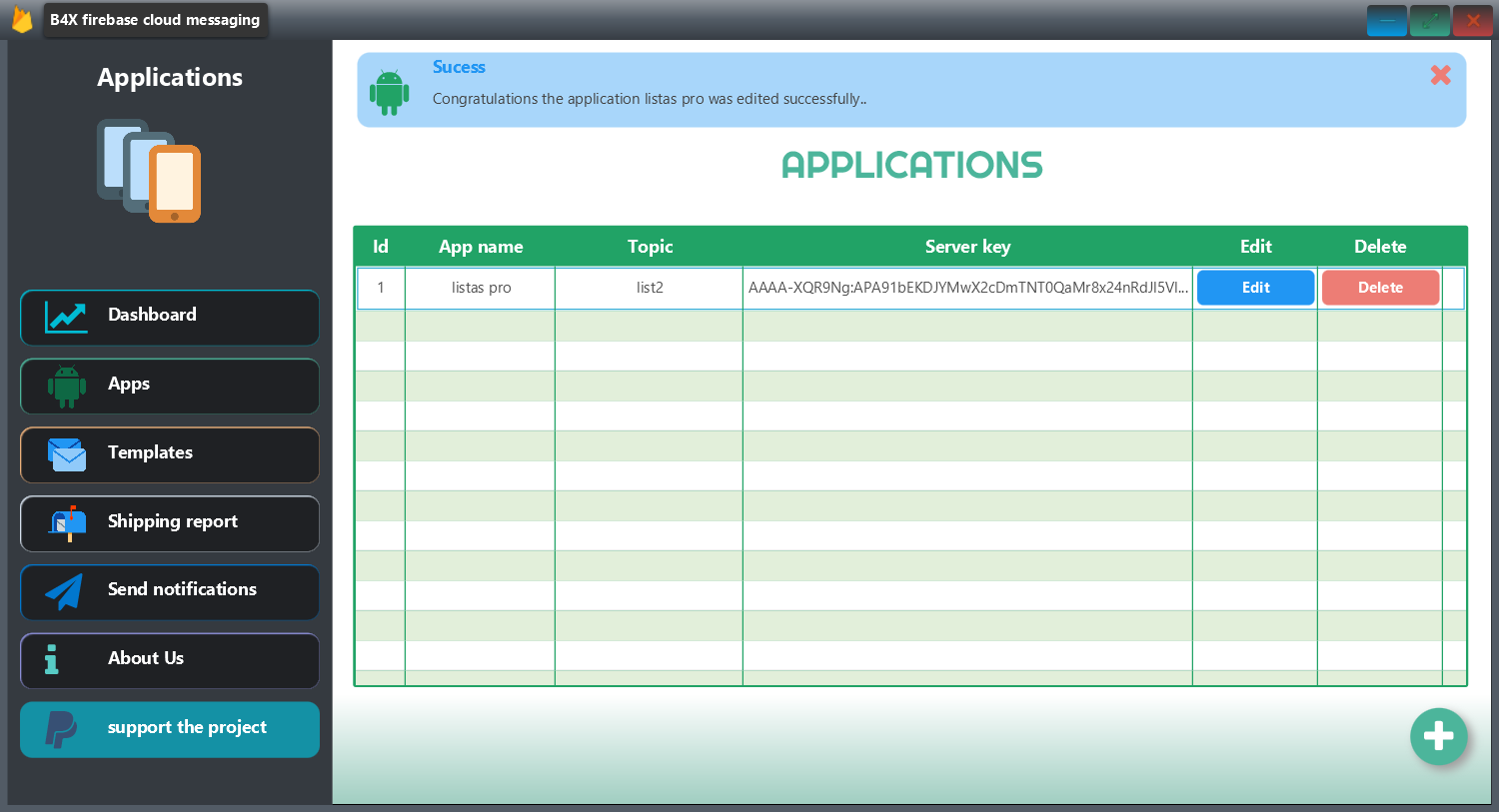
Task: Click the Send notifications paper plane icon
Action: coord(65,591)
